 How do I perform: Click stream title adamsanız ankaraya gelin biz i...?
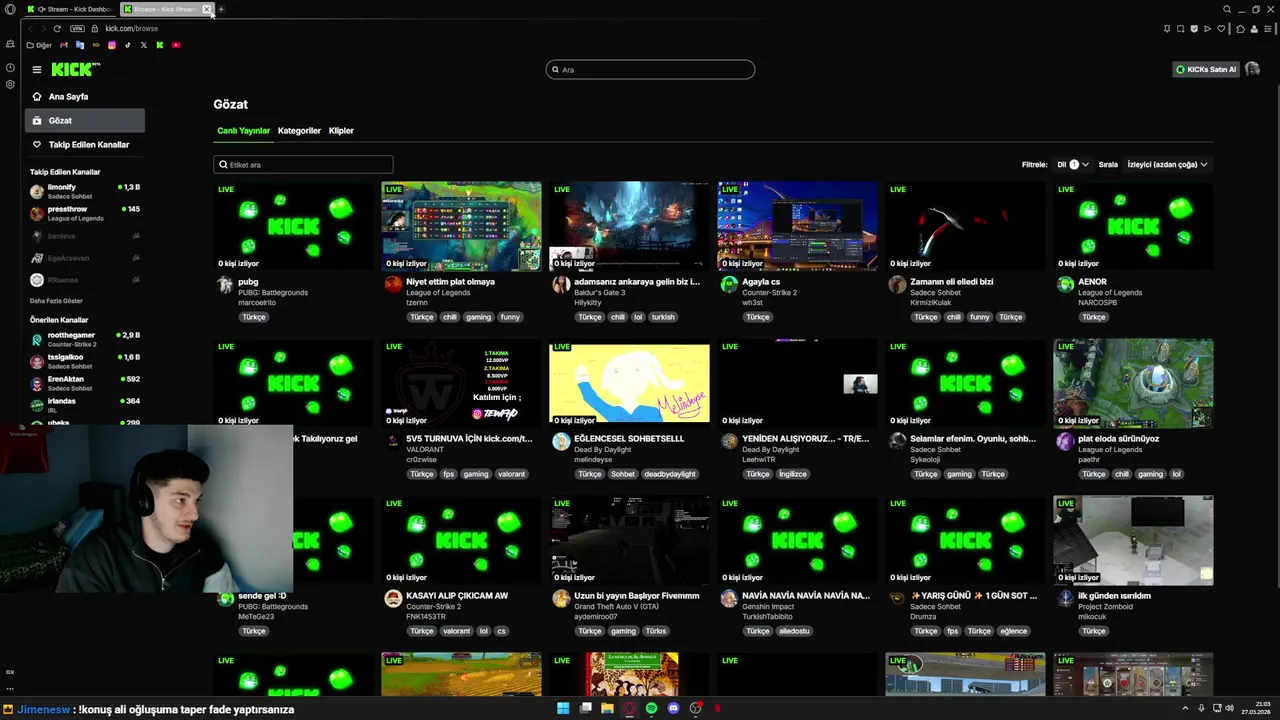(x=637, y=282)
